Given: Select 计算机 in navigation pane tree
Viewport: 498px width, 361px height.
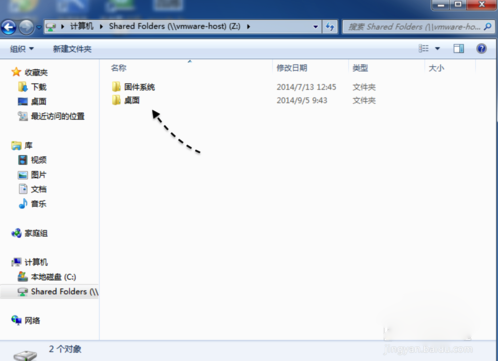Looking at the screenshot, I should point(36,262).
